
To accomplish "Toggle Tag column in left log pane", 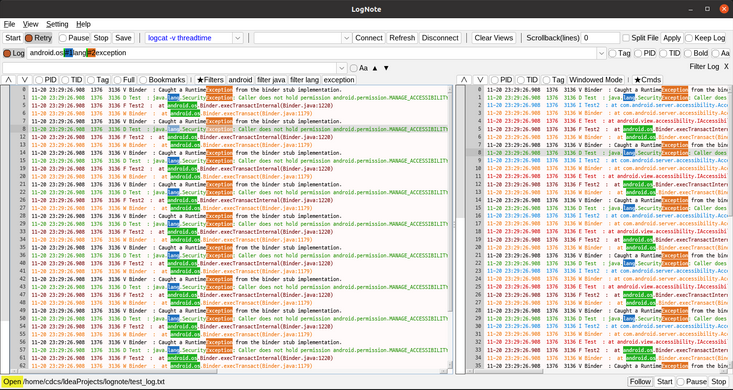I will [98, 80].
